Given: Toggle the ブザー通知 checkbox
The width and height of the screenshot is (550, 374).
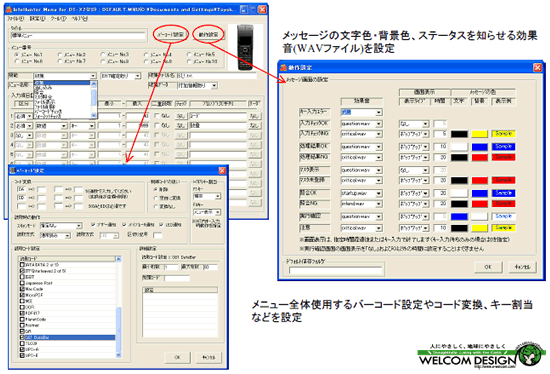Looking at the screenshot, I should [x=93, y=225].
